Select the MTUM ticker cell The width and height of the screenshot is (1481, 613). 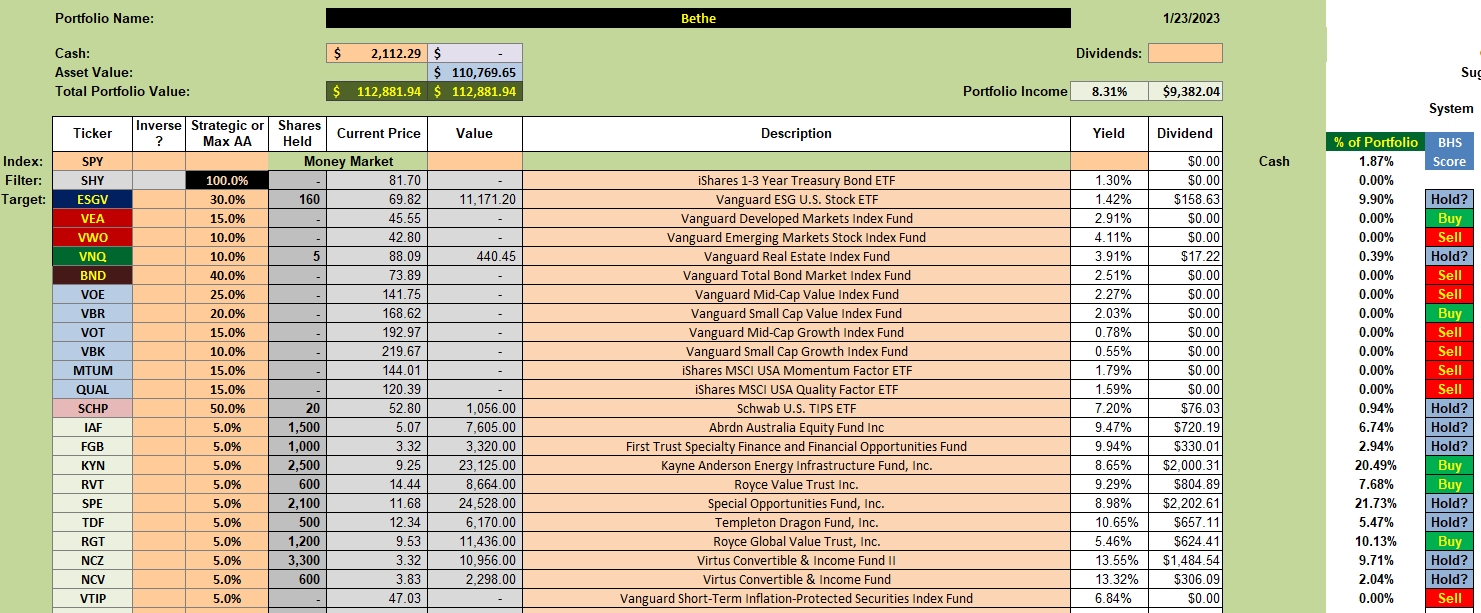[x=93, y=370]
